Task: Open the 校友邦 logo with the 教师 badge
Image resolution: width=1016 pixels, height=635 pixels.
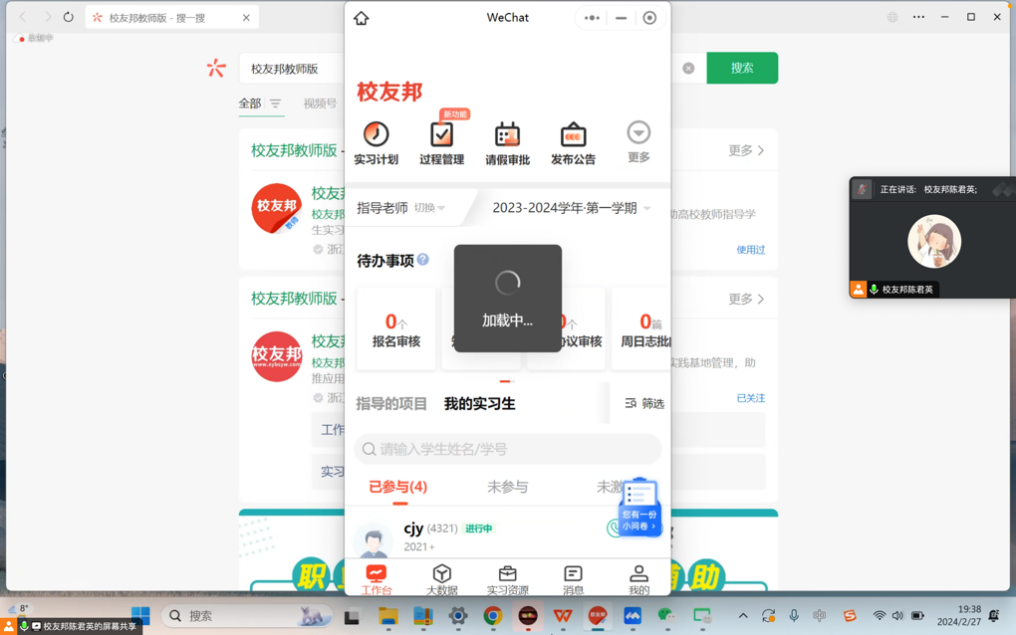Action: tap(277, 209)
